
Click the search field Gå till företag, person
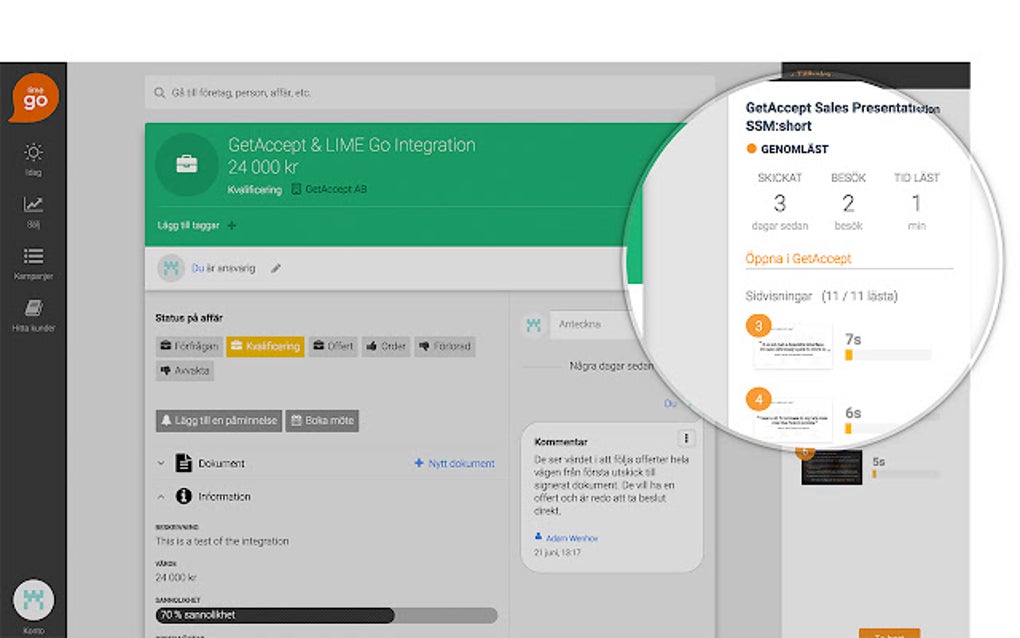(x=430, y=93)
